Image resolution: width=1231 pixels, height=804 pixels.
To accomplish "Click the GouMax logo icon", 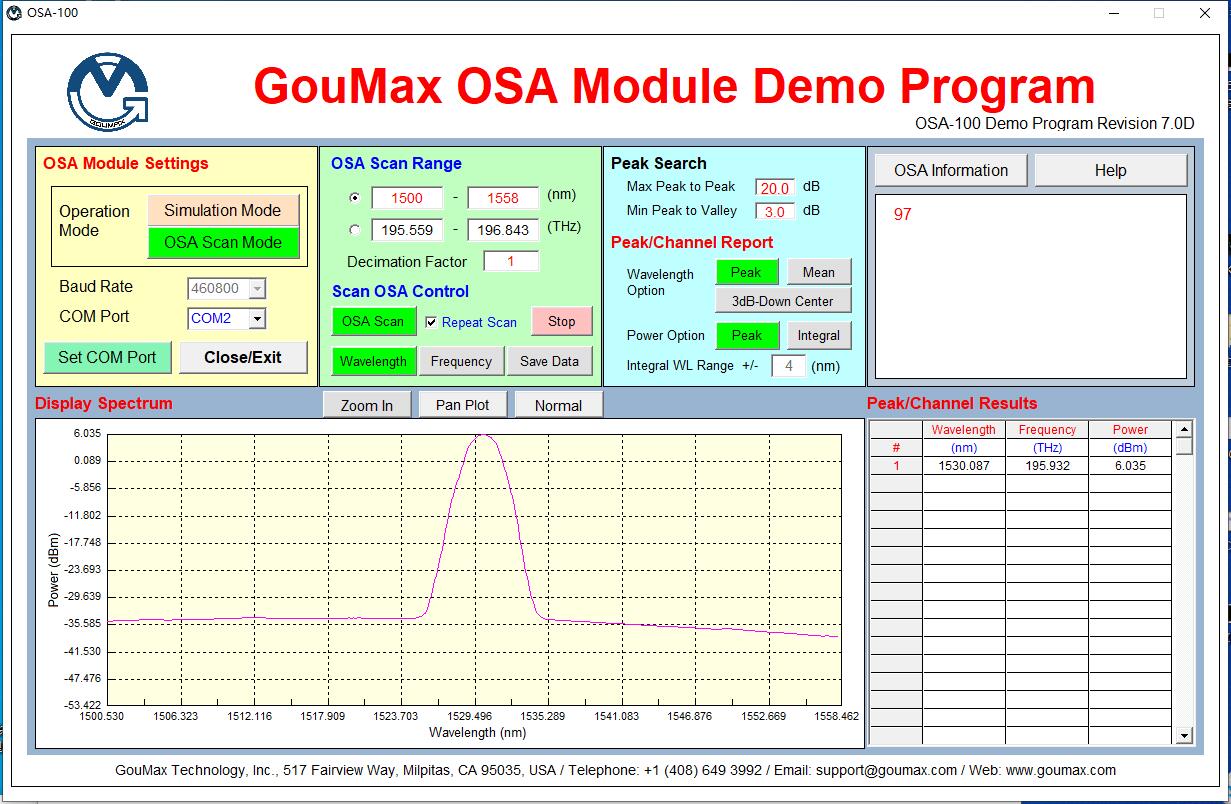I will tap(108, 91).
